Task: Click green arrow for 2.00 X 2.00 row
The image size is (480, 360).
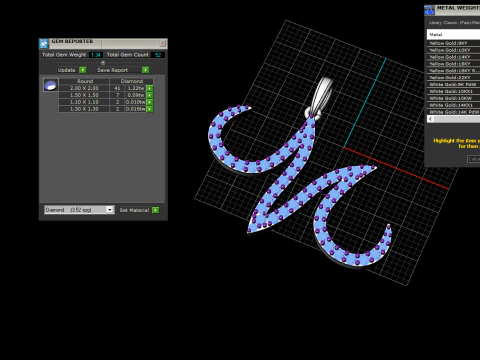Action: [x=150, y=88]
